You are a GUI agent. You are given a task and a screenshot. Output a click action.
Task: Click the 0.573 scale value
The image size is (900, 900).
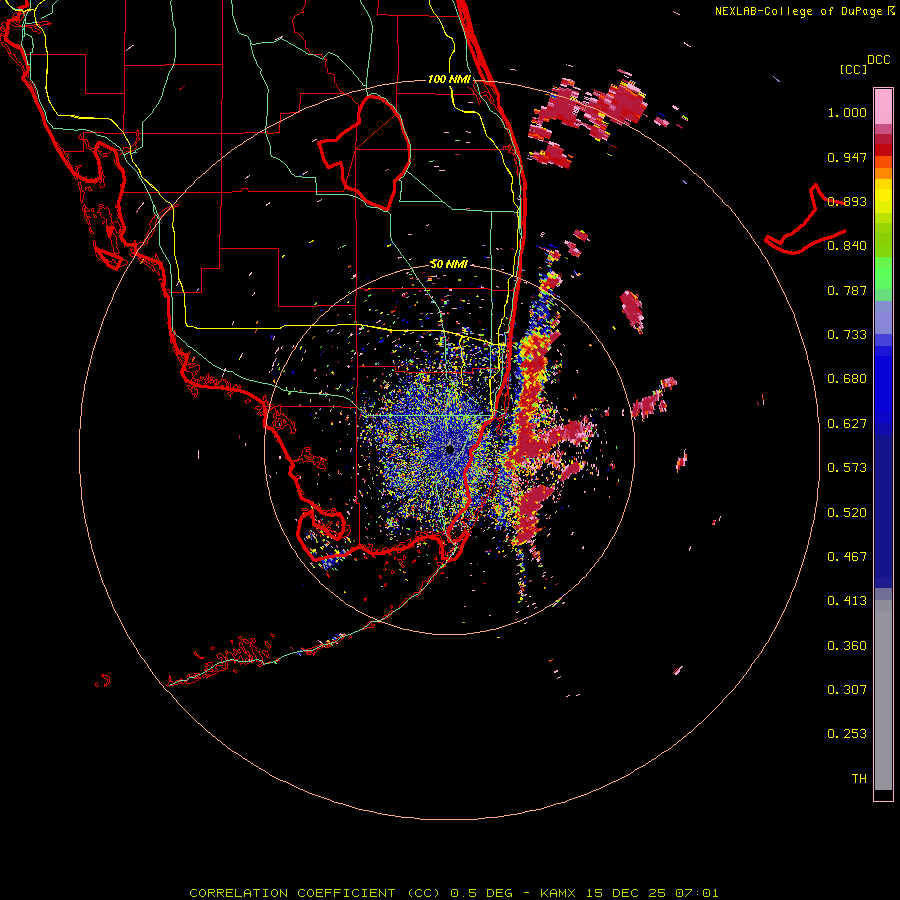point(847,468)
